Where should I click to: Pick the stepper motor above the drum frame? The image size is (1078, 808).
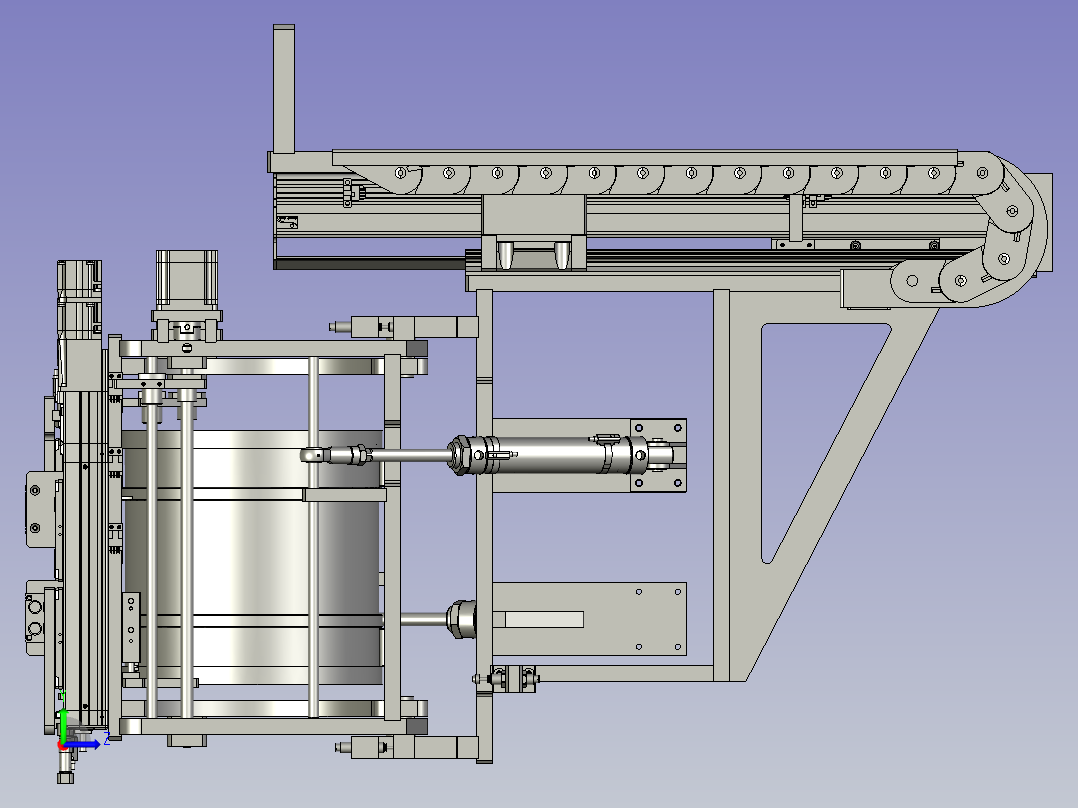click(187, 280)
